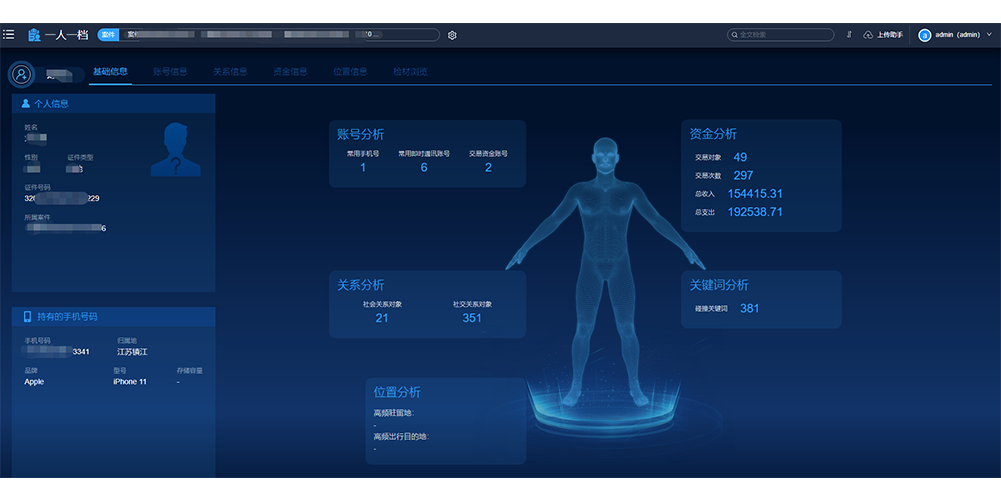
Task: Click the cloud upload icon
Action: coord(868,35)
